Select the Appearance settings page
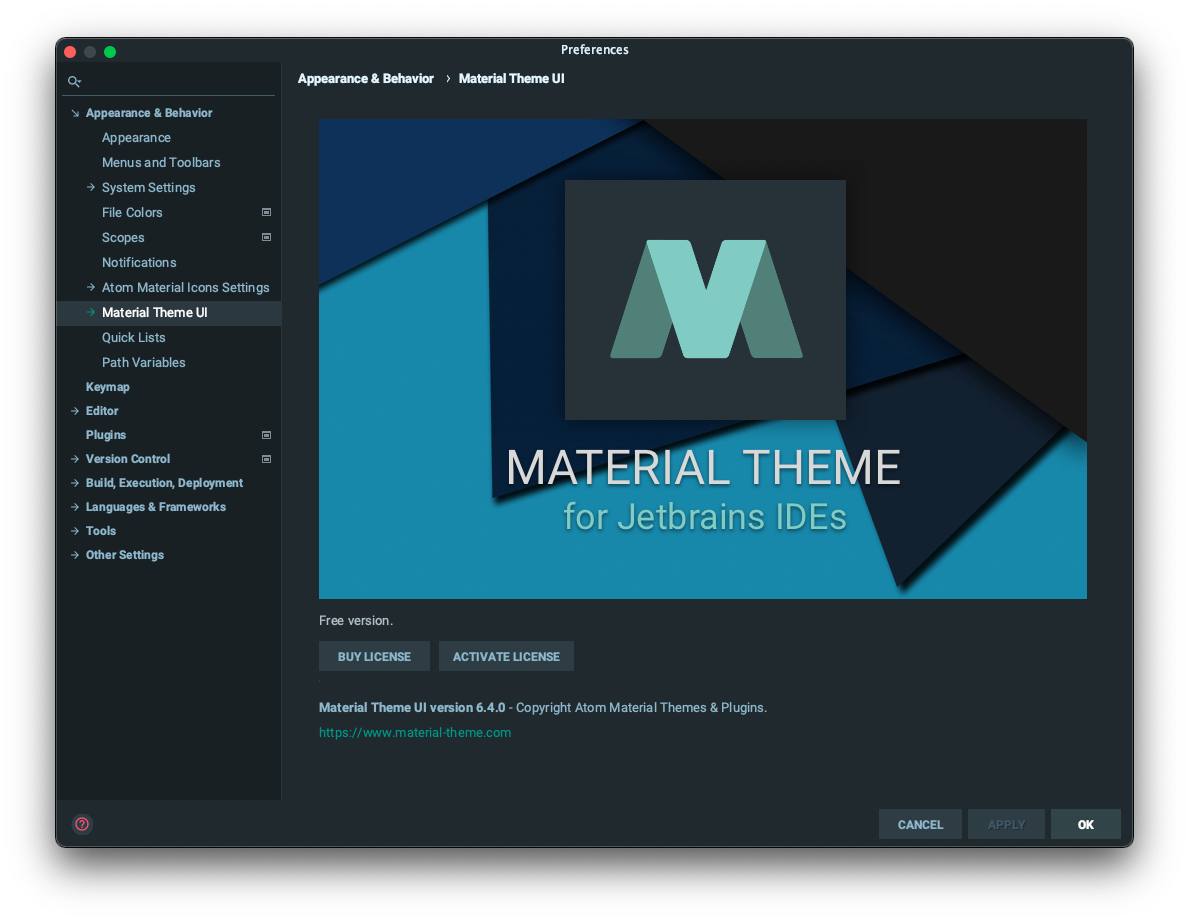Screen dimensions: 1189x921 pyautogui.click(x=136, y=137)
